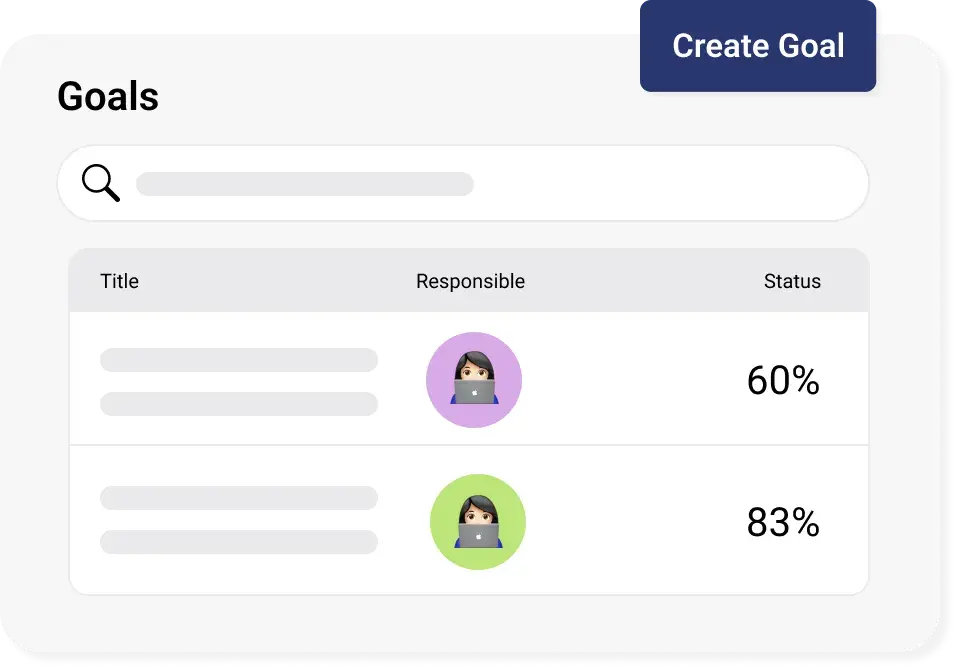Click the magnifying glass search icon
The image size is (956, 668).
(100, 183)
